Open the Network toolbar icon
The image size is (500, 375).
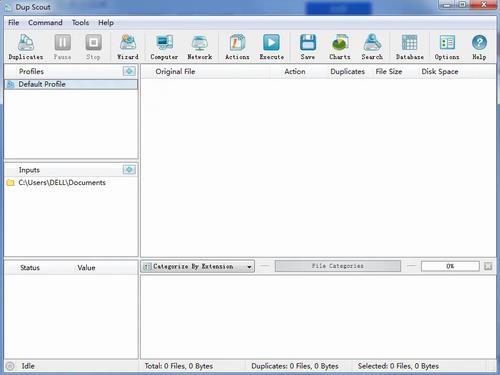tap(199, 47)
